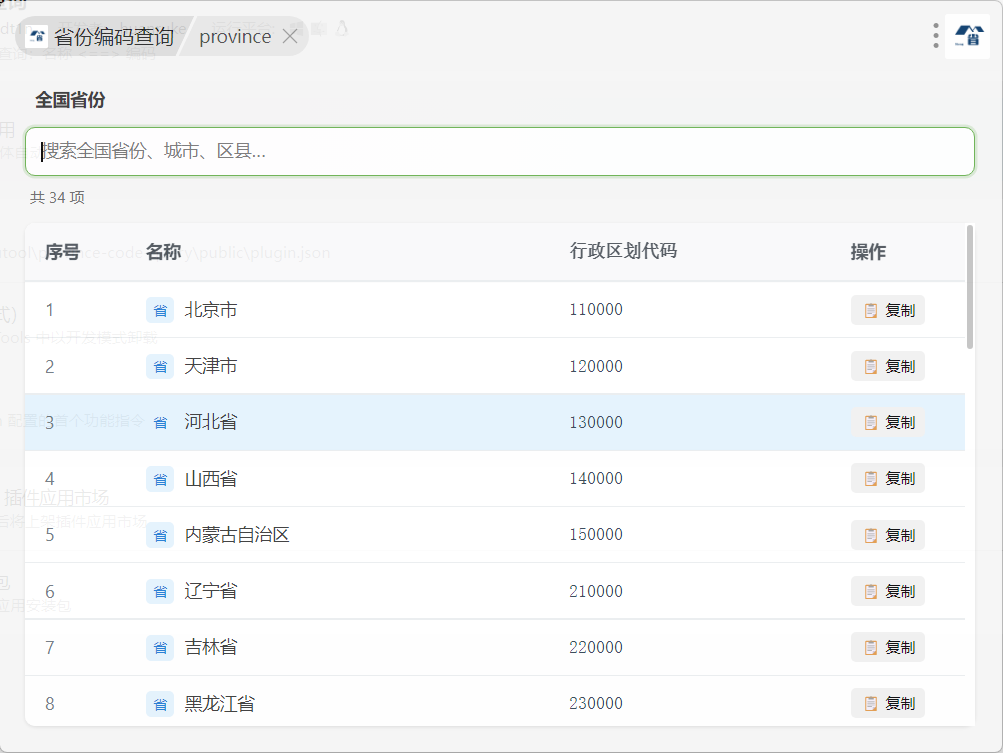This screenshot has width=1003, height=753.
Task: Close the province tag with X
Action: point(290,37)
